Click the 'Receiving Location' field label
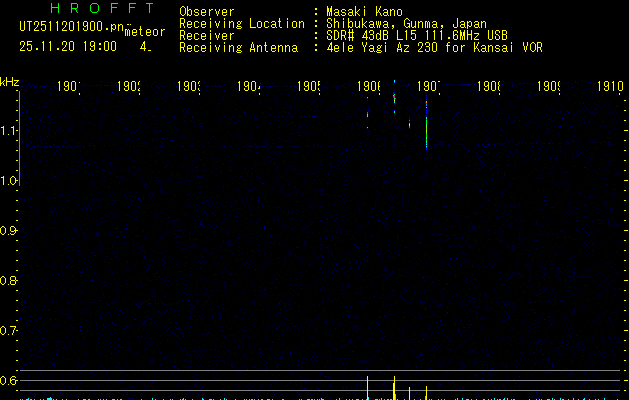 (242, 24)
